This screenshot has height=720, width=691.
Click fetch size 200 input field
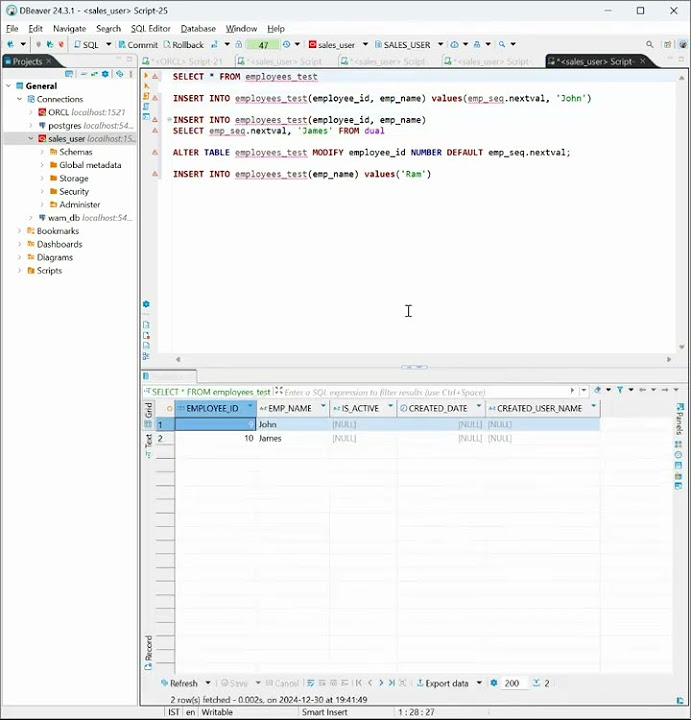(x=513, y=683)
